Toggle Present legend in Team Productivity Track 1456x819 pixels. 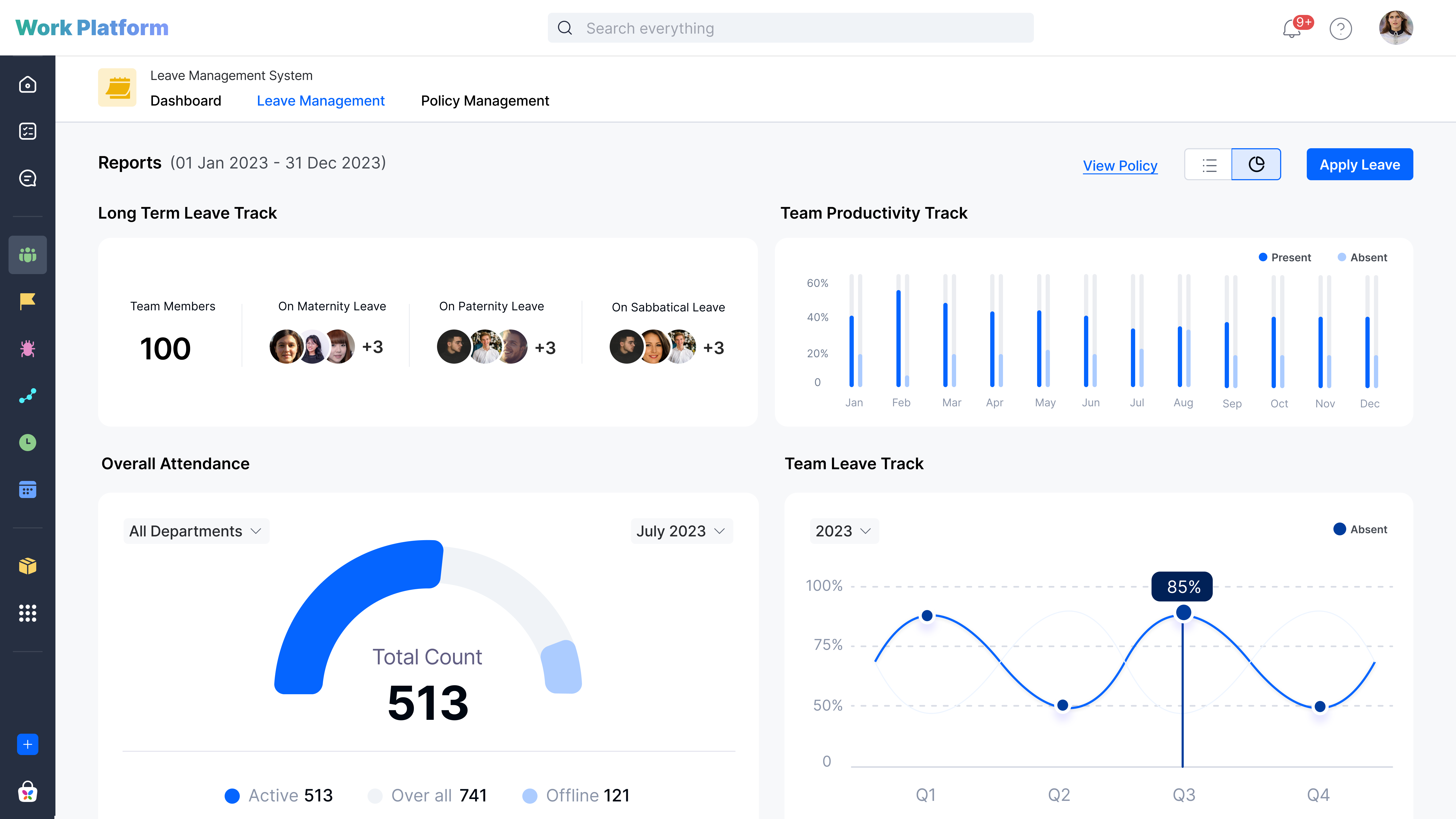pyautogui.click(x=1284, y=257)
